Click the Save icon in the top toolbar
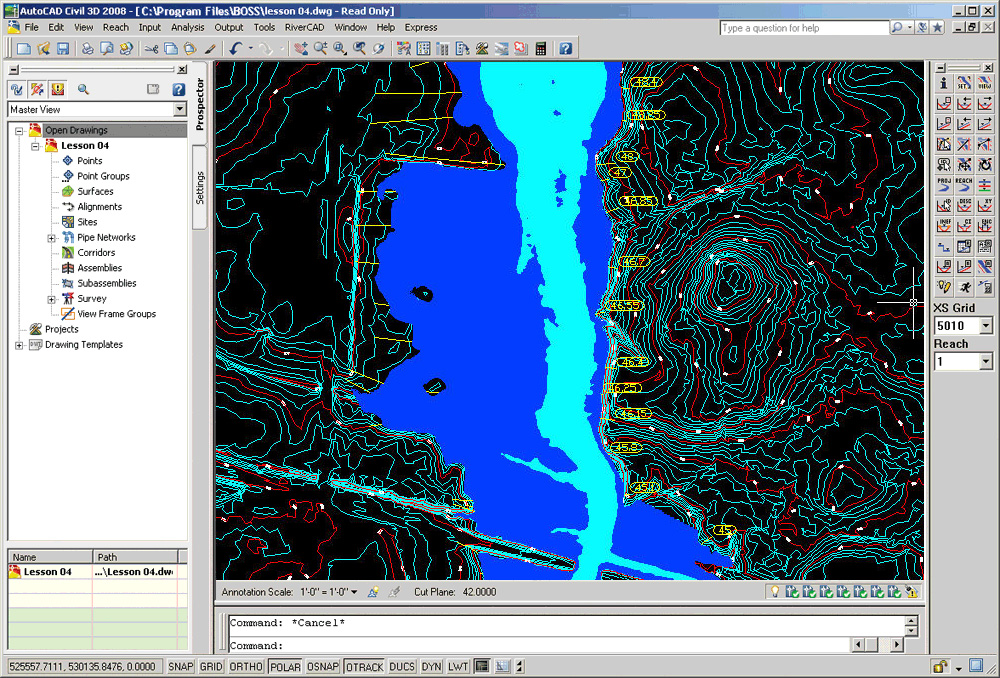 [61, 47]
